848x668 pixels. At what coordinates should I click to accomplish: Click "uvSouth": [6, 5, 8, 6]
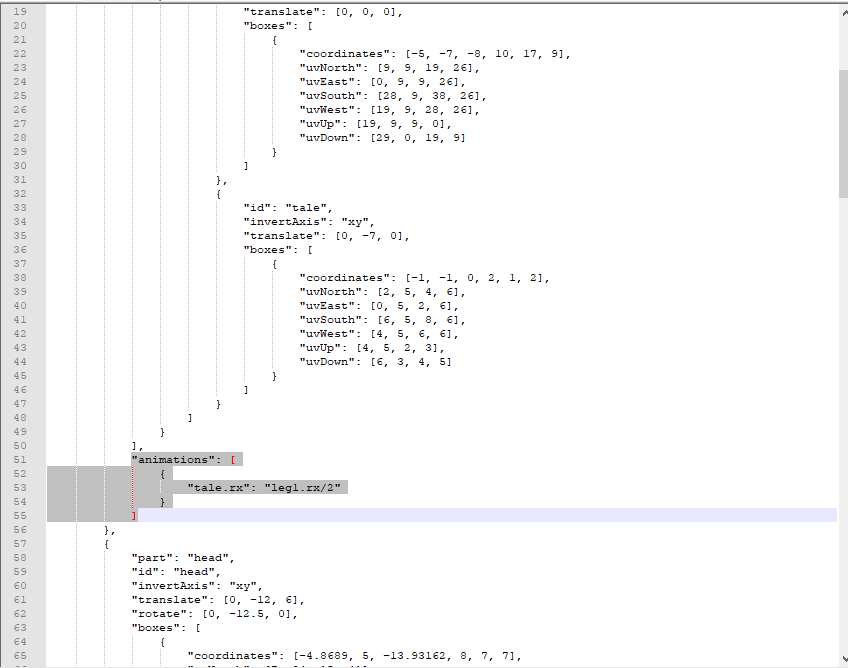point(382,320)
